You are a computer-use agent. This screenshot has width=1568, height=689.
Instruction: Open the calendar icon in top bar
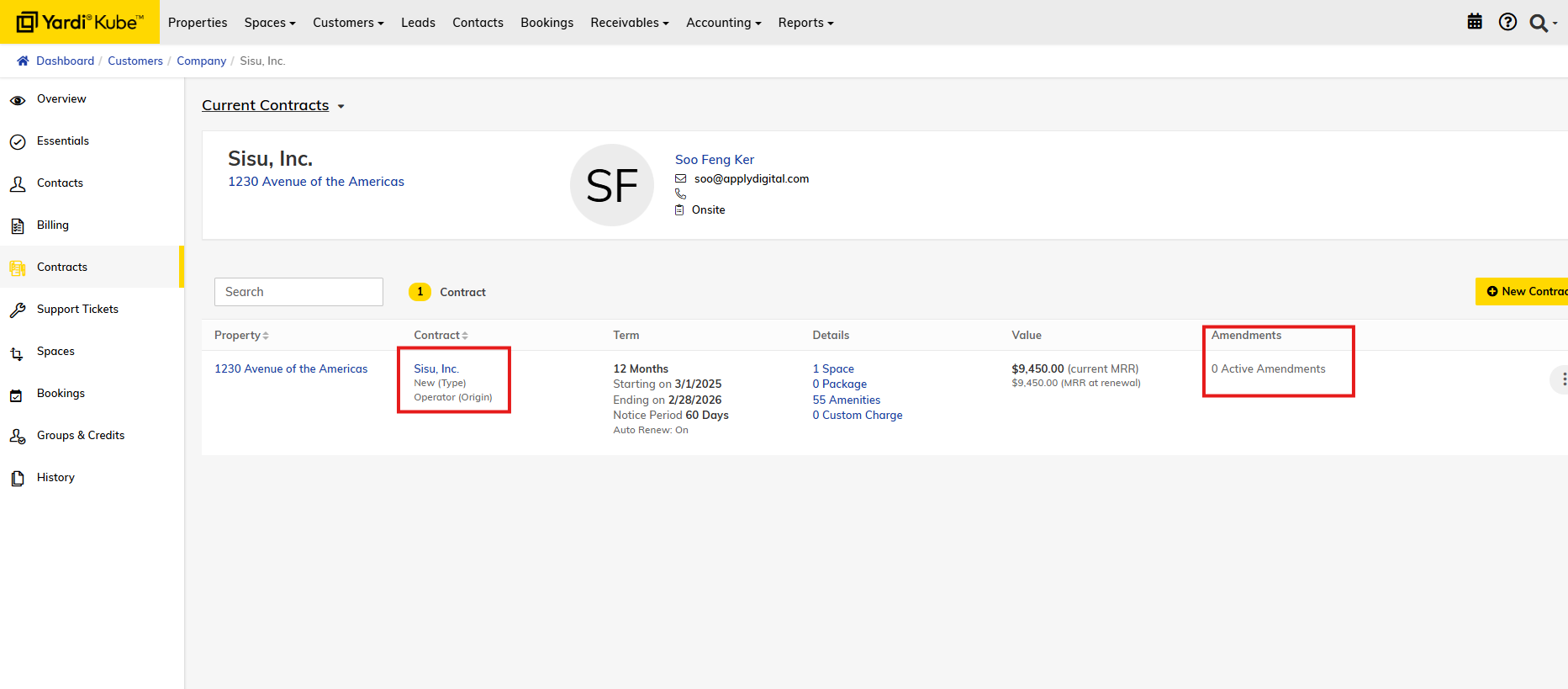click(1475, 22)
